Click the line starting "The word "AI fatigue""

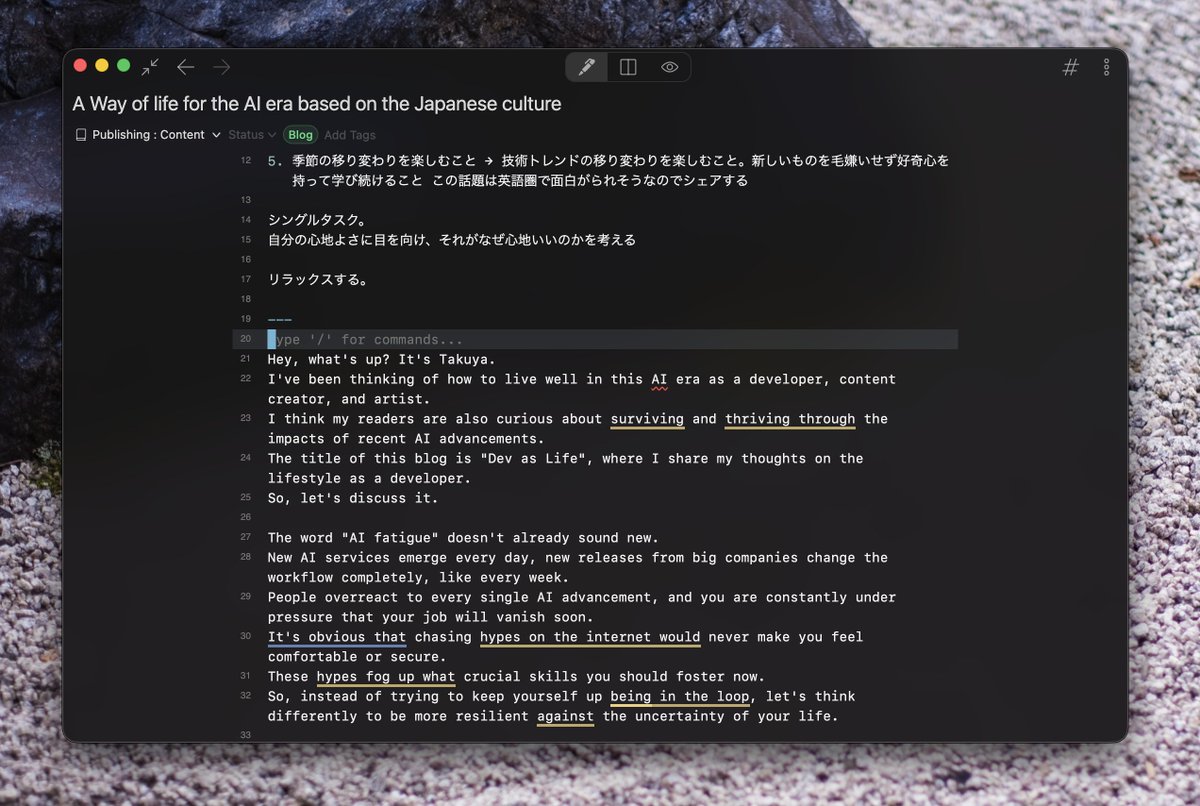click(463, 537)
